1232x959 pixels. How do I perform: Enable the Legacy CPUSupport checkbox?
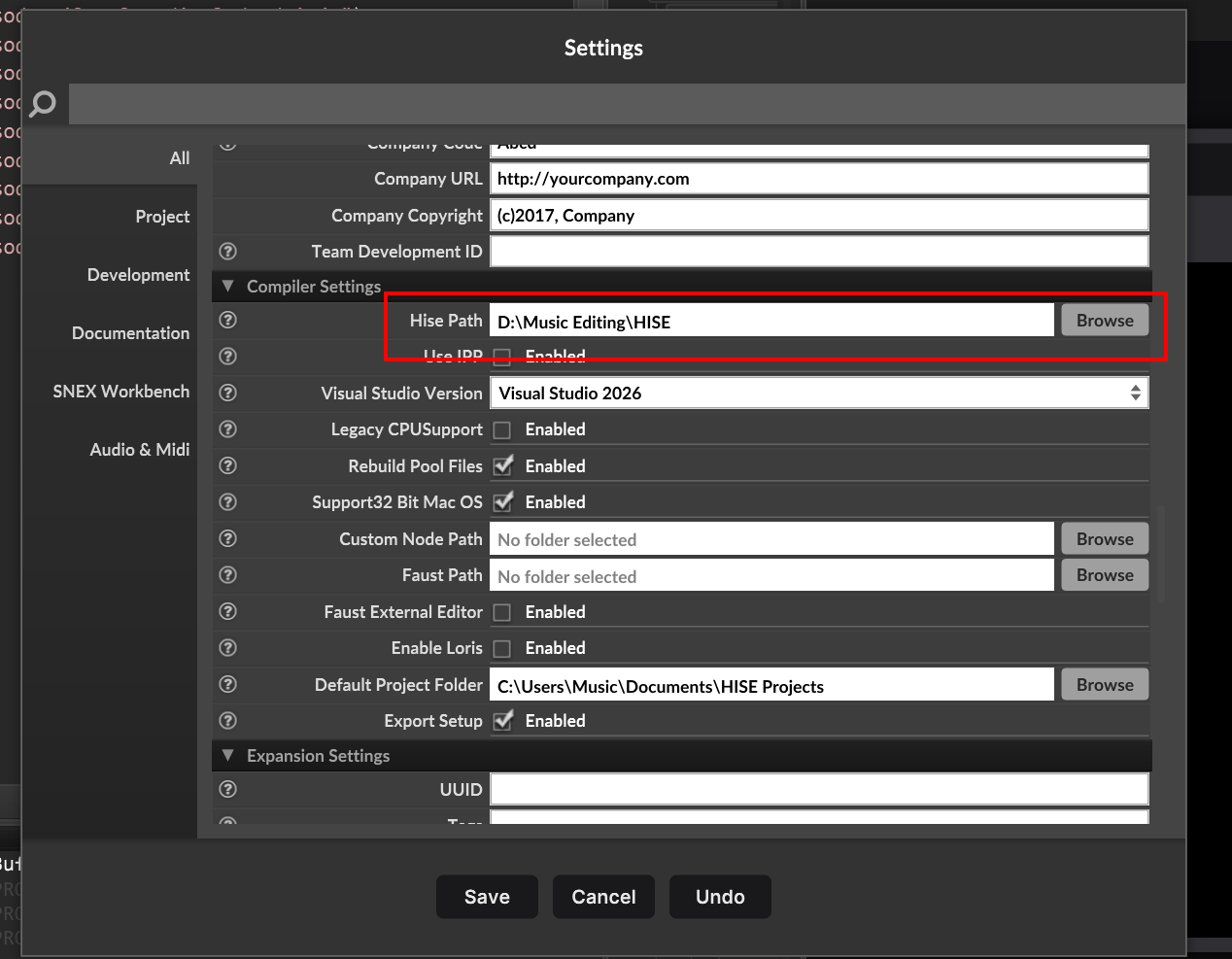point(502,429)
